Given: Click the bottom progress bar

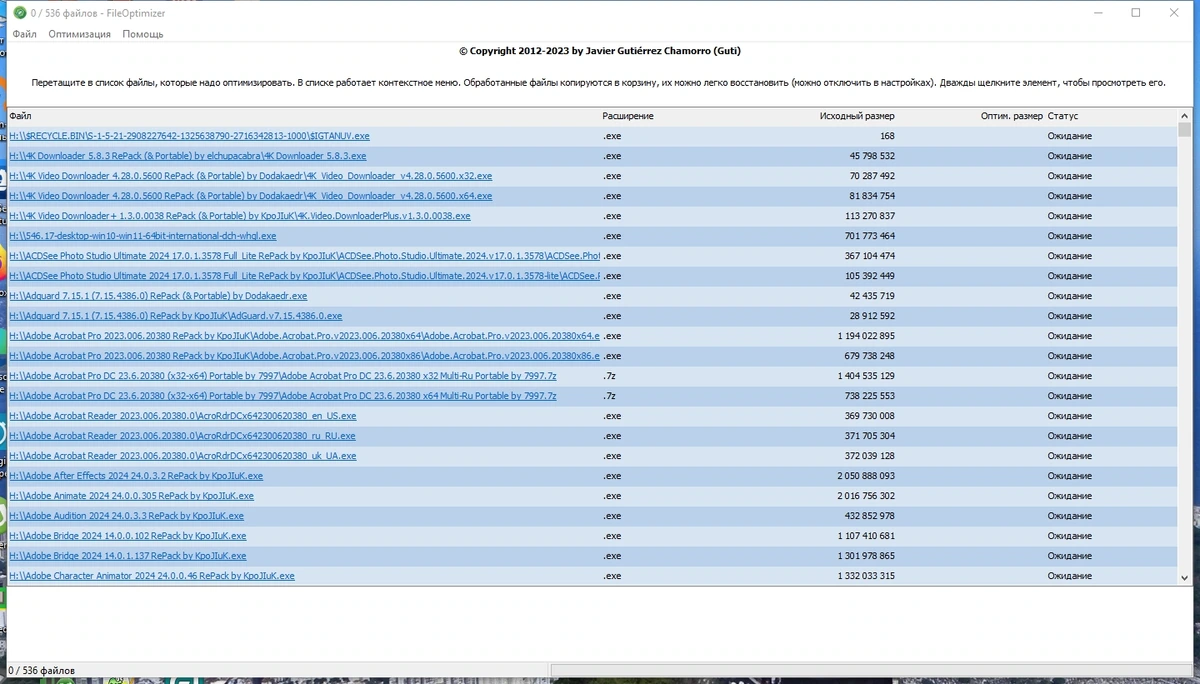Looking at the screenshot, I should (x=872, y=670).
